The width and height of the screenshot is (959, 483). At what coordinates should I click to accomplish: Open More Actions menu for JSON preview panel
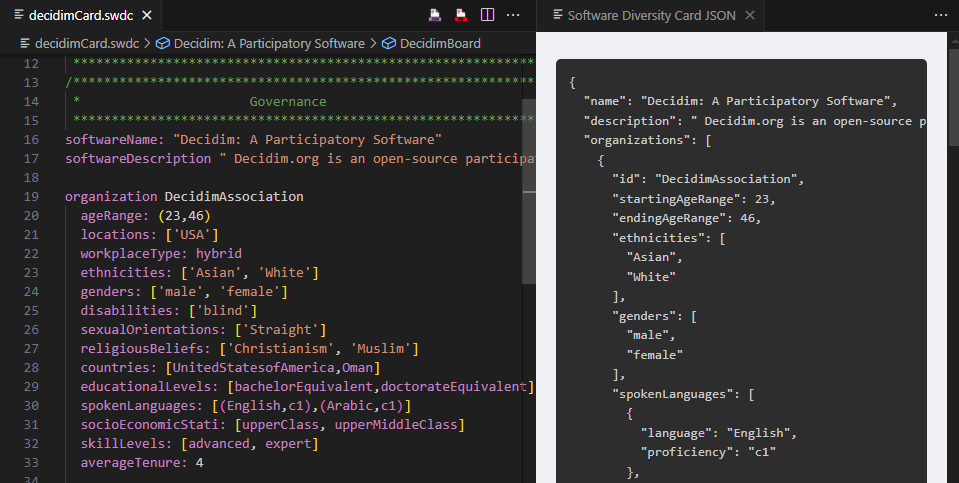[939, 15]
